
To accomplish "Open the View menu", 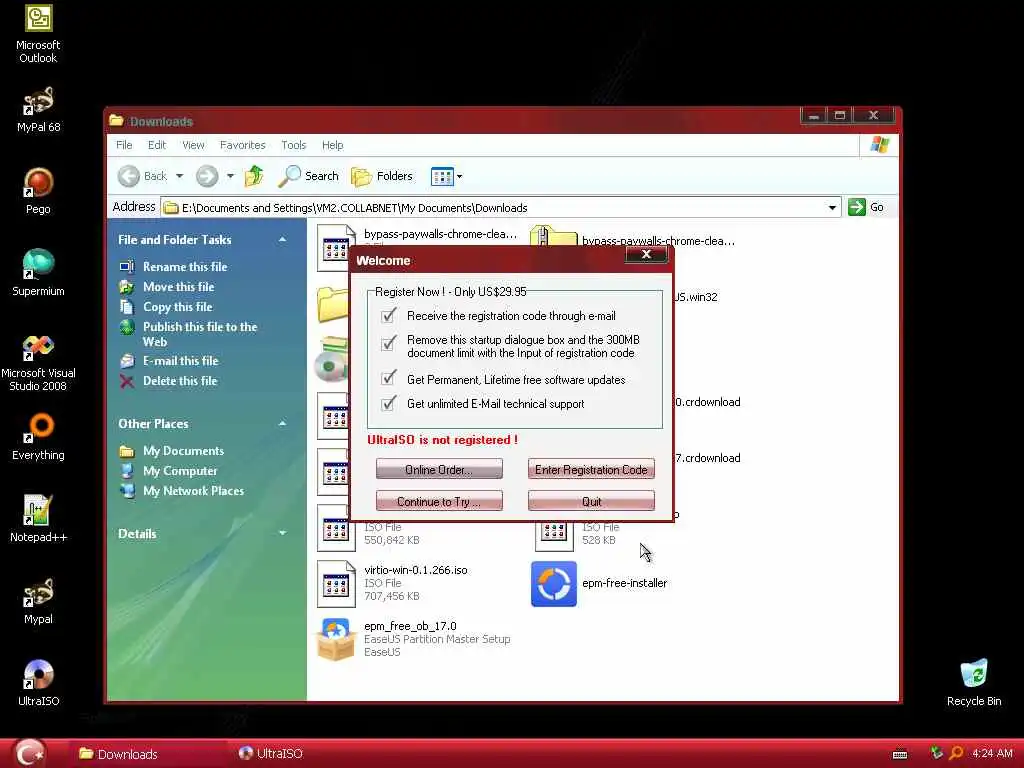I will click(x=193, y=145).
